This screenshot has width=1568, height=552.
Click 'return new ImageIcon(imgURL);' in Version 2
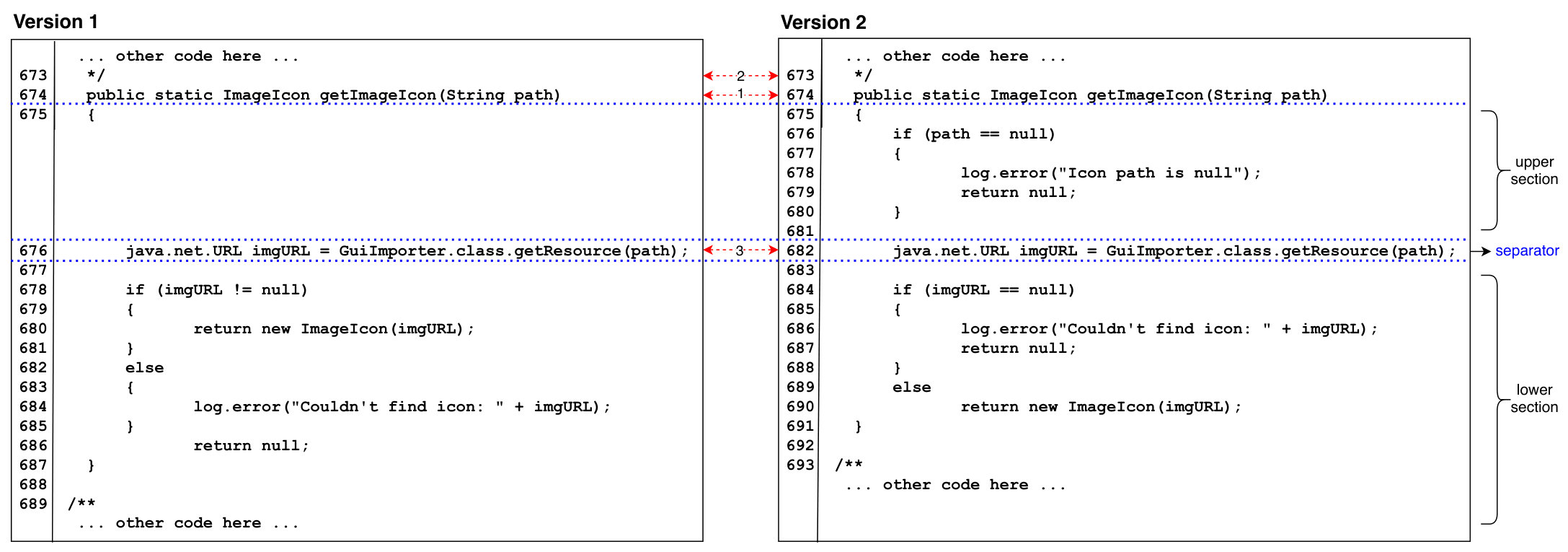coord(1100,407)
